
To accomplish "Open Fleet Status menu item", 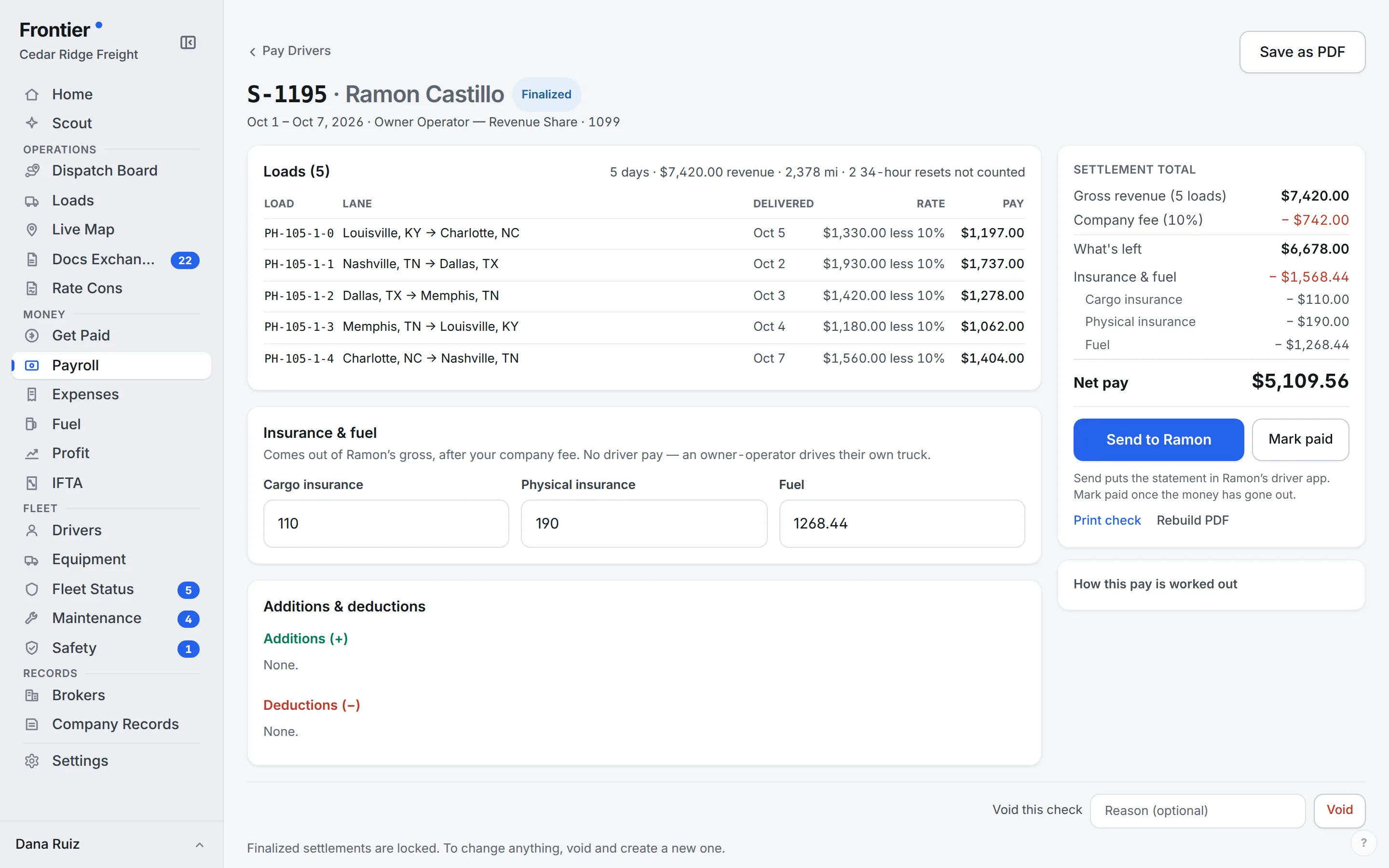I will pyautogui.click(x=111, y=589).
